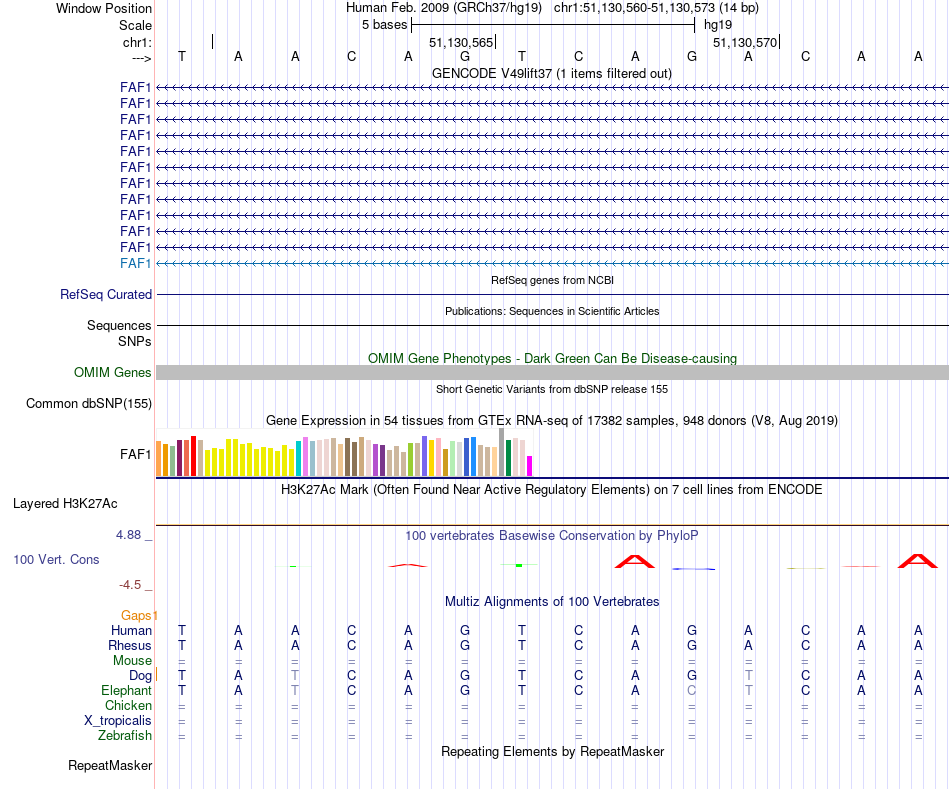This screenshot has height=789, width=950.
Task: Click the chr1: ruler label
Action: coord(137,42)
